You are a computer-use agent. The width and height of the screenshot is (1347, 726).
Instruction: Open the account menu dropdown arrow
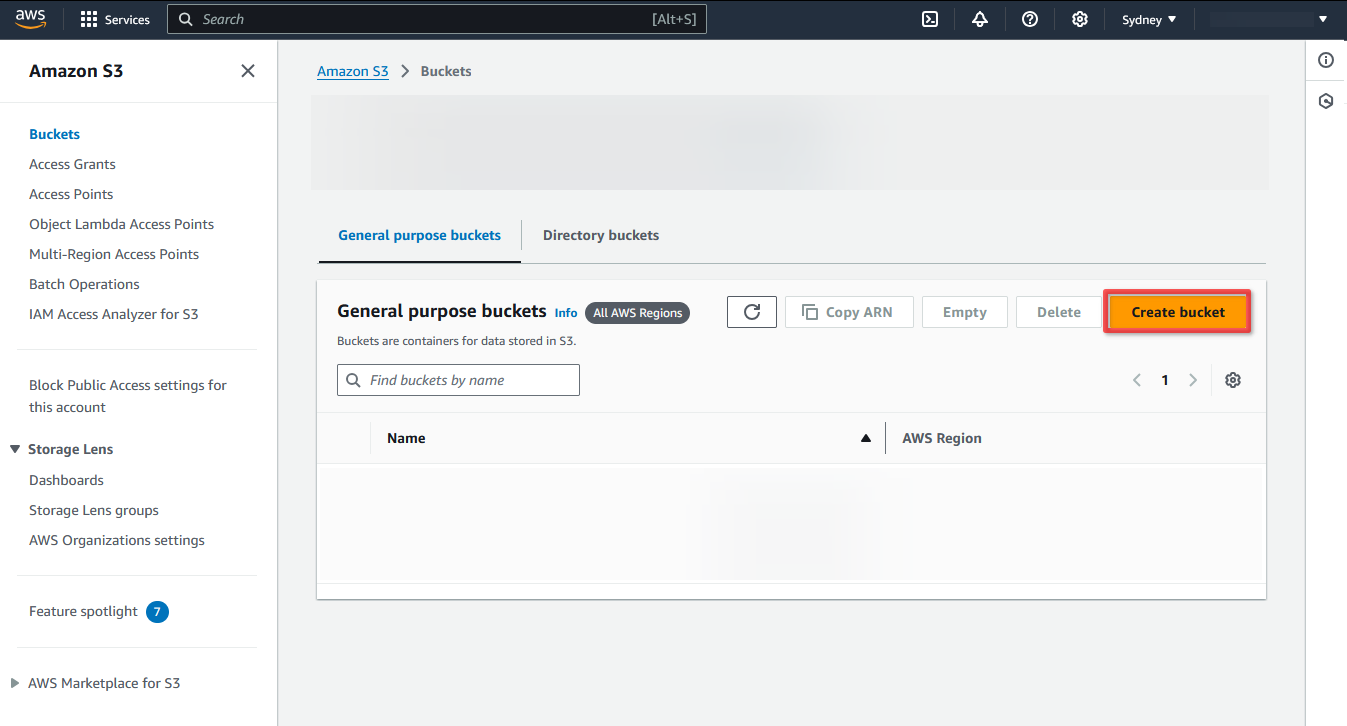coord(1324,19)
